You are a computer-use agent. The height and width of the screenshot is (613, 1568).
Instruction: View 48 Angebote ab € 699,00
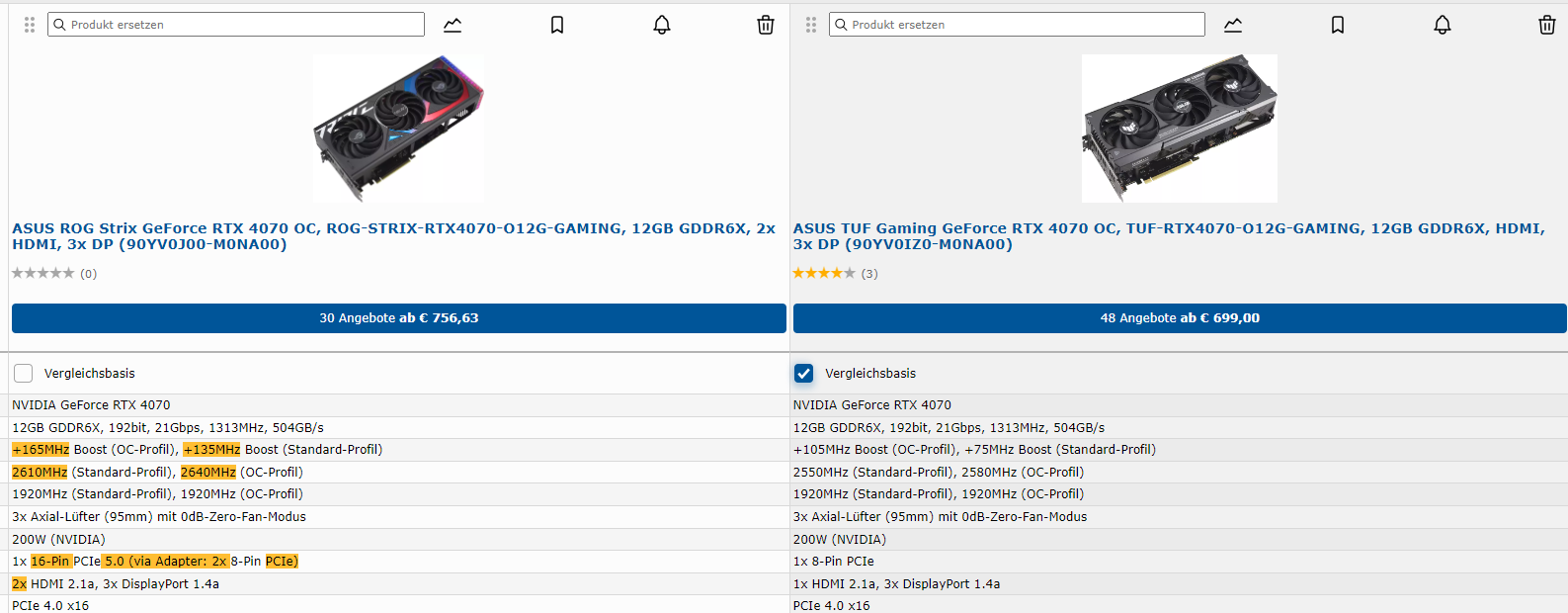coord(1180,318)
